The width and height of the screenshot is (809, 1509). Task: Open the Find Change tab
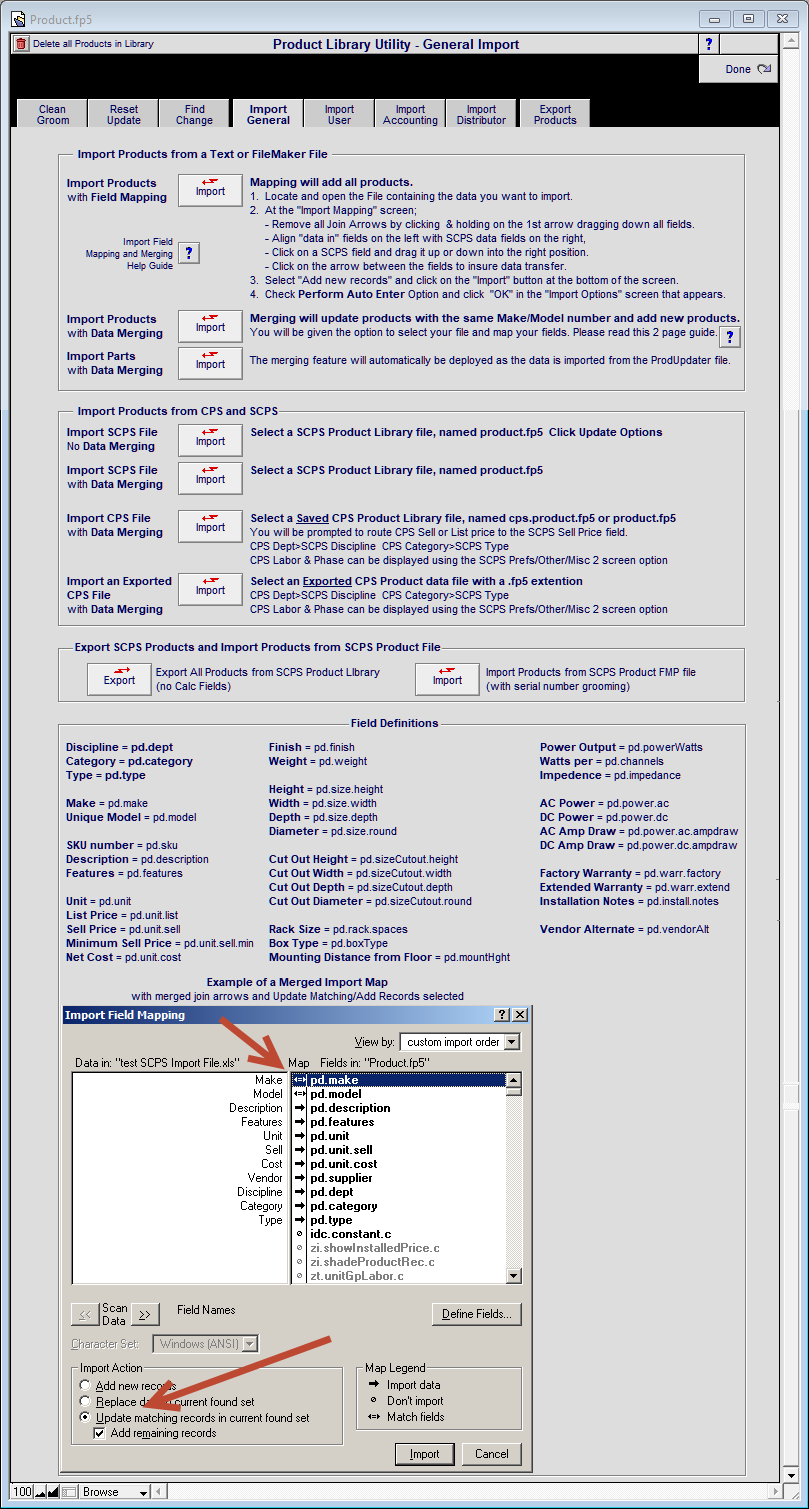coord(194,114)
